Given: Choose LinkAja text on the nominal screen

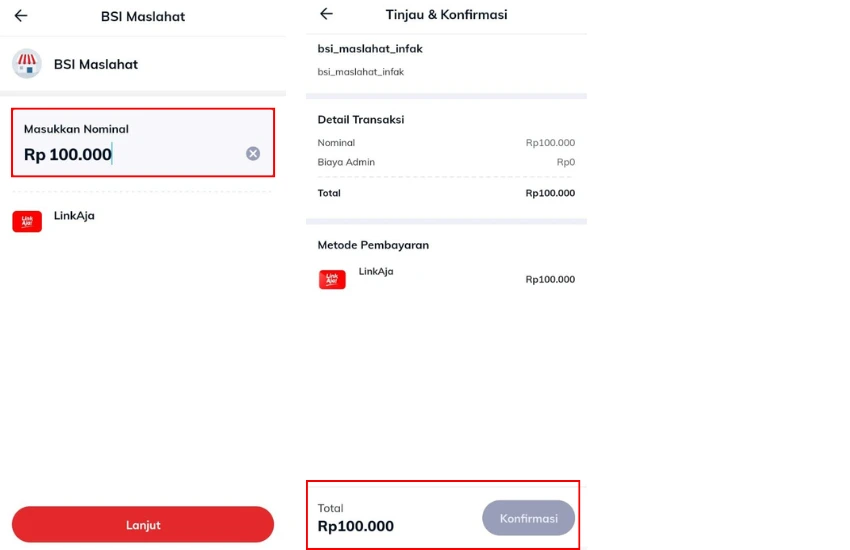Looking at the screenshot, I should pyautogui.click(x=74, y=215).
